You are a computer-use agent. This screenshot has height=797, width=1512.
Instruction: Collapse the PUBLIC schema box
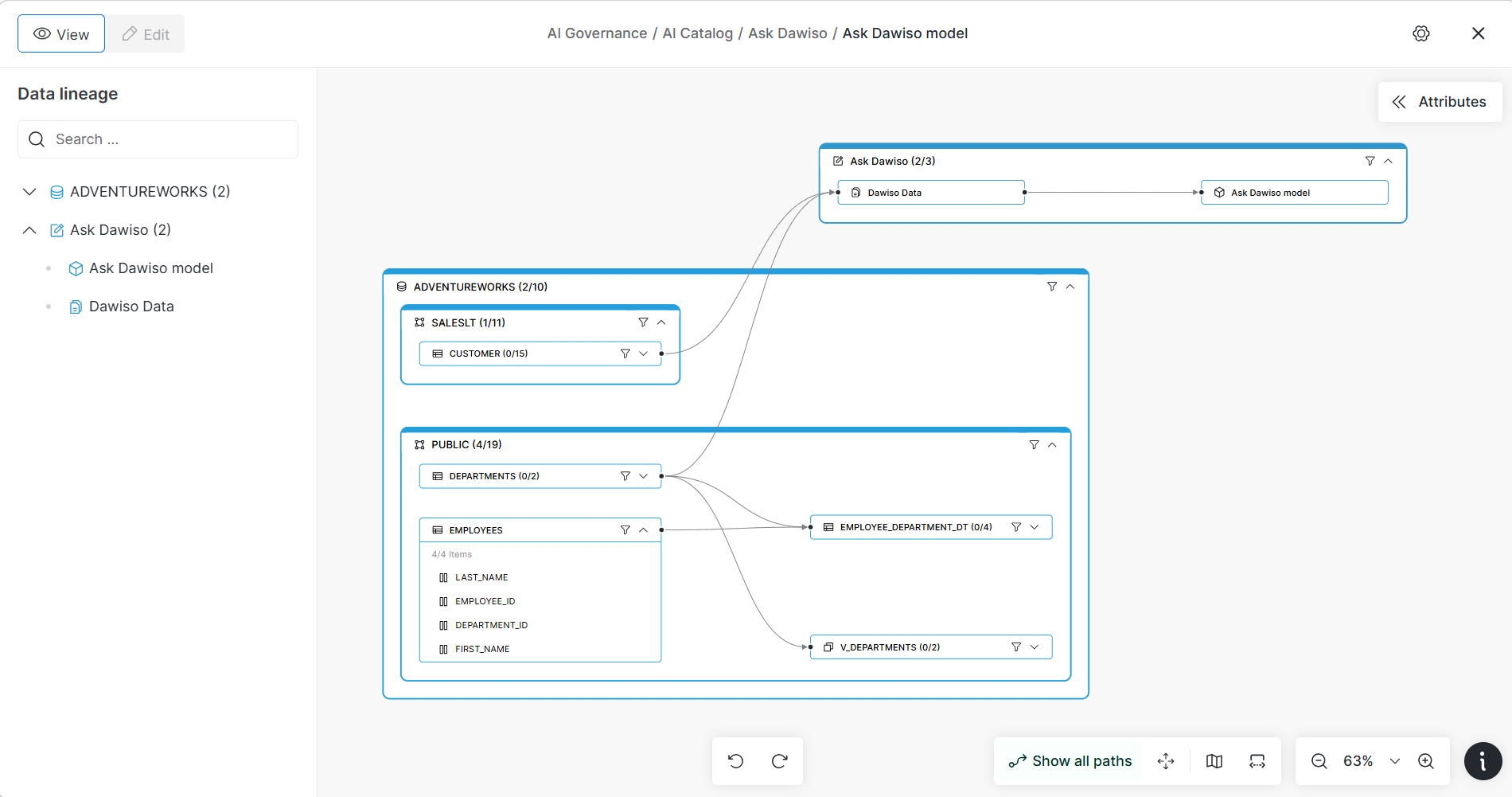click(x=1052, y=445)
